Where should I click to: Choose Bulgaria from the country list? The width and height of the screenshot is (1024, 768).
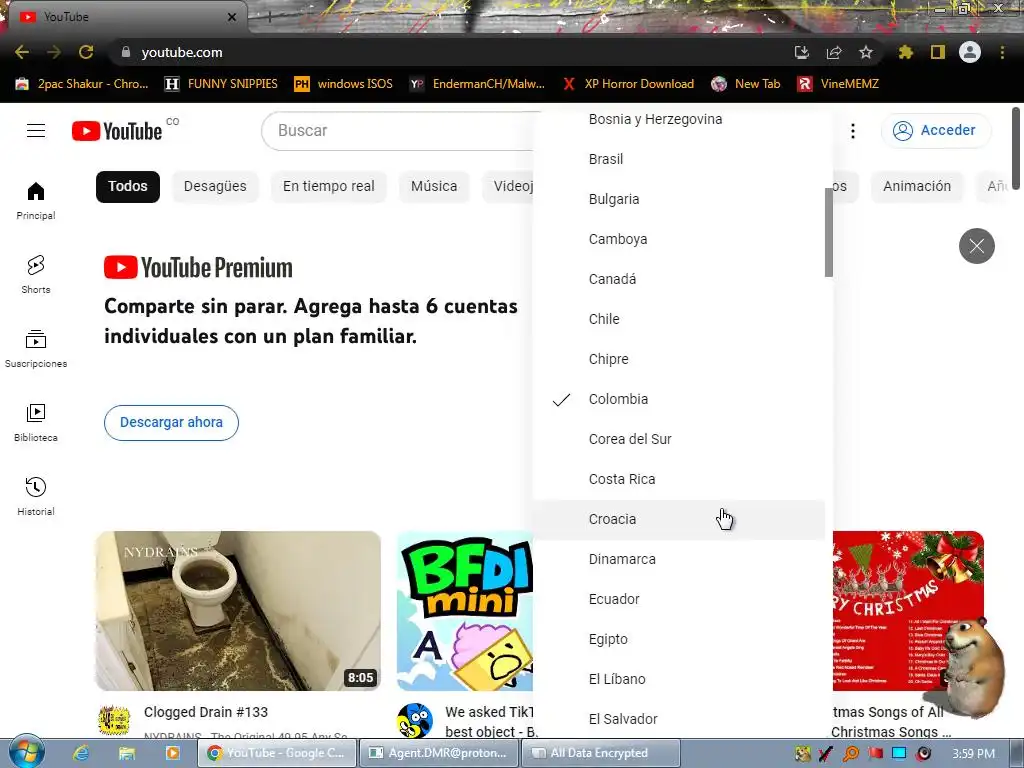pyautogui.click(x=679, y=199)
